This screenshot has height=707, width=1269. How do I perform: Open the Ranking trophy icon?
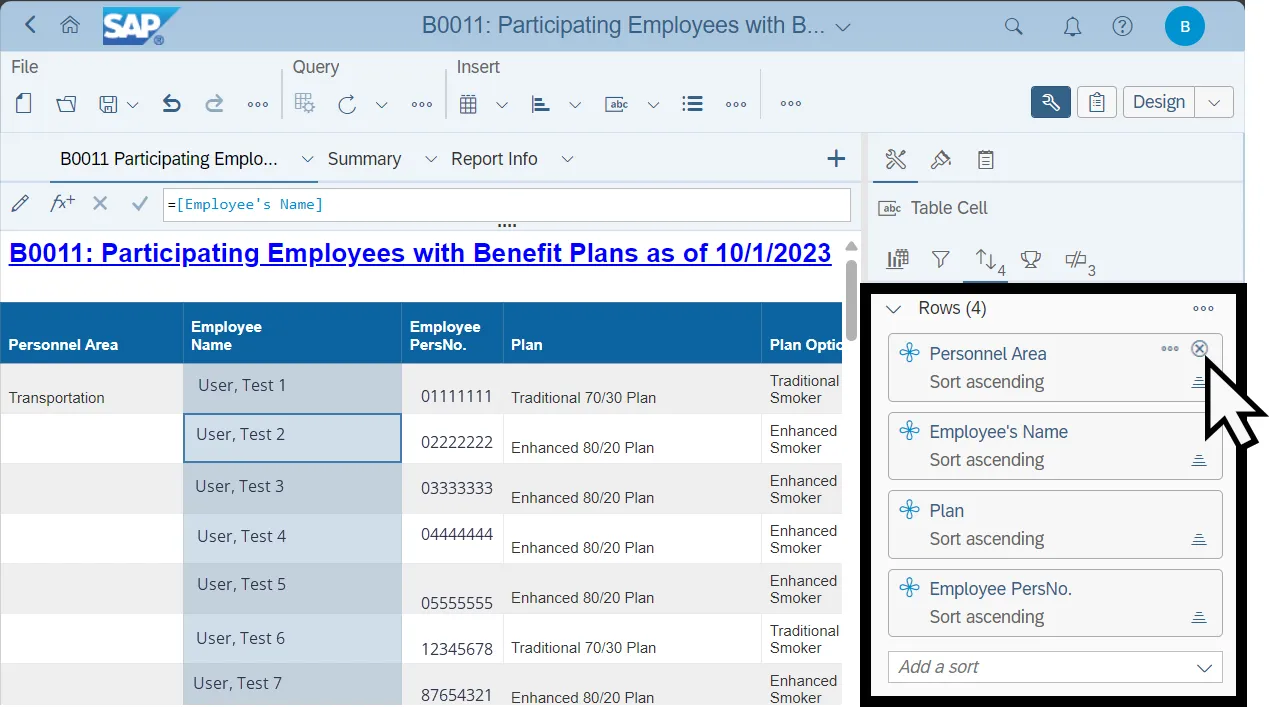pyautogui.click(x=1030, y=260)
